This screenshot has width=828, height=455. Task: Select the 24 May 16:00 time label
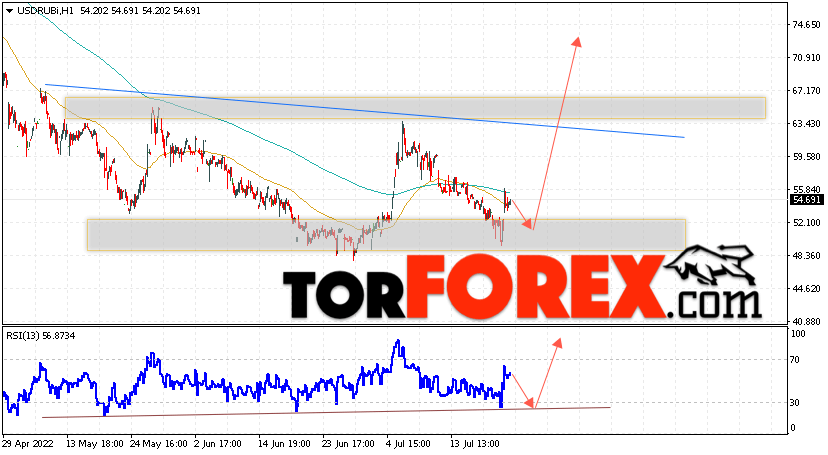[158, 444]
